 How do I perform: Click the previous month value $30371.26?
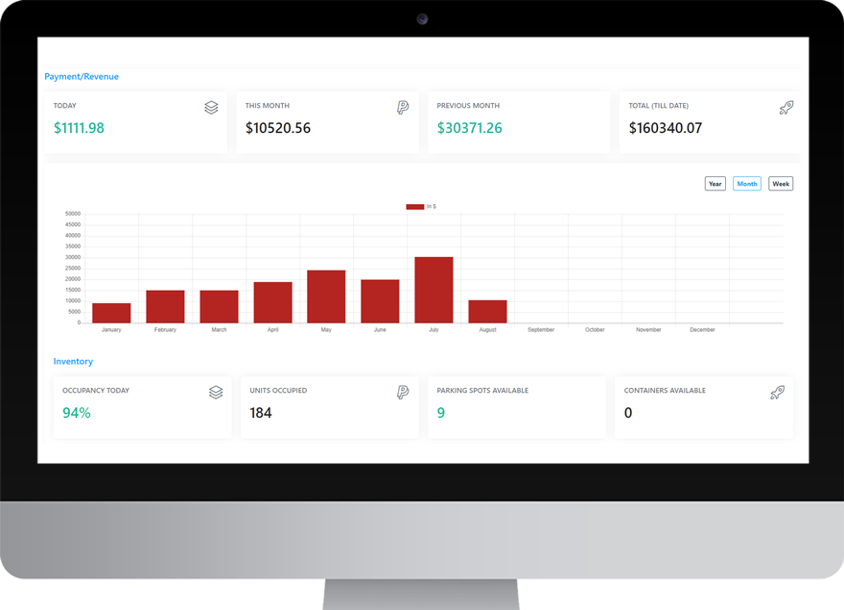tap(469, 128)
